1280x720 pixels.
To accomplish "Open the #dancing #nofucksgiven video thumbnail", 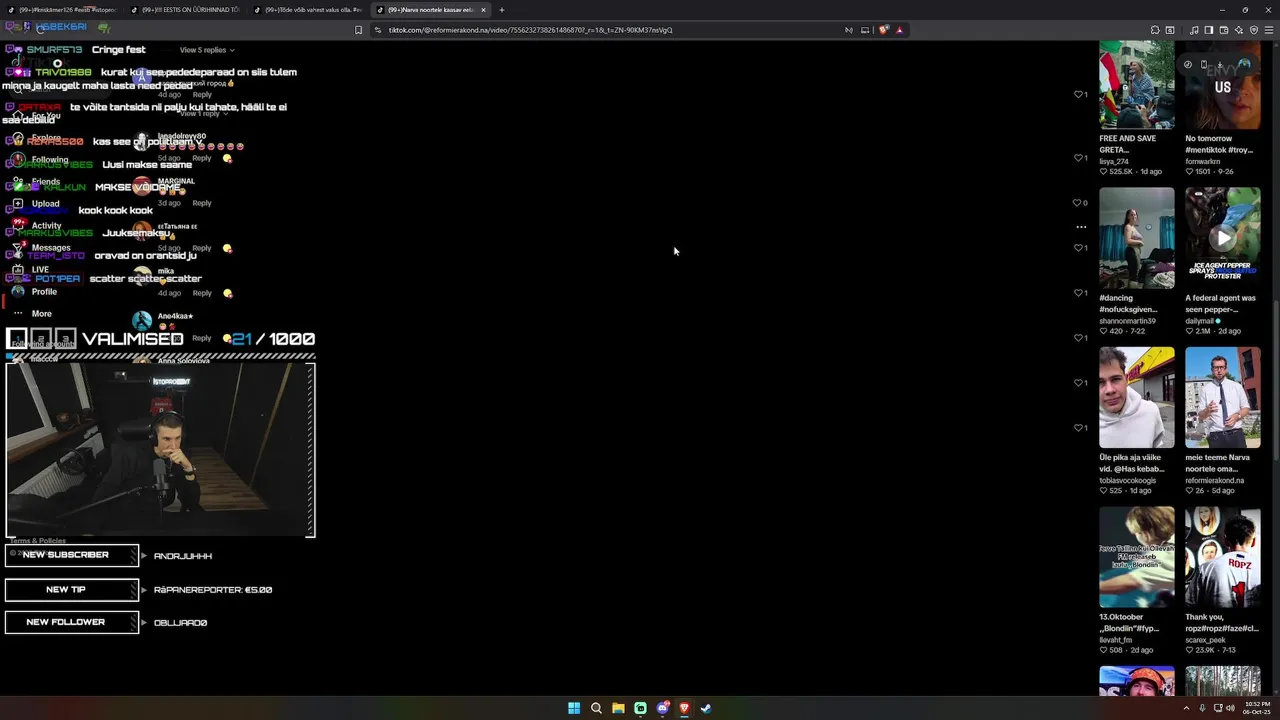I will pyautogui.click(x=1137, y=238).
